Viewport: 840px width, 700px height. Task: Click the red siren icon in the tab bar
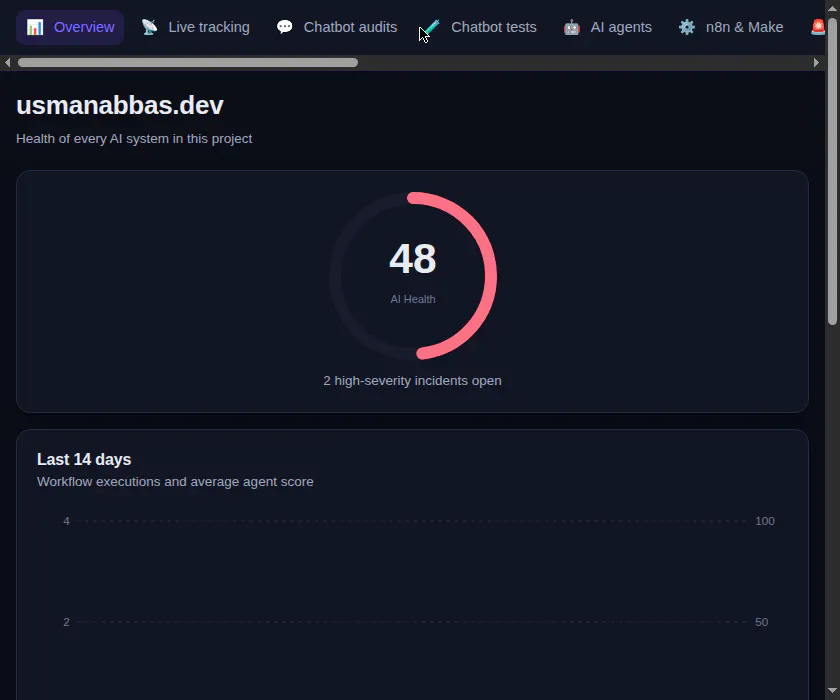(818, 27)
